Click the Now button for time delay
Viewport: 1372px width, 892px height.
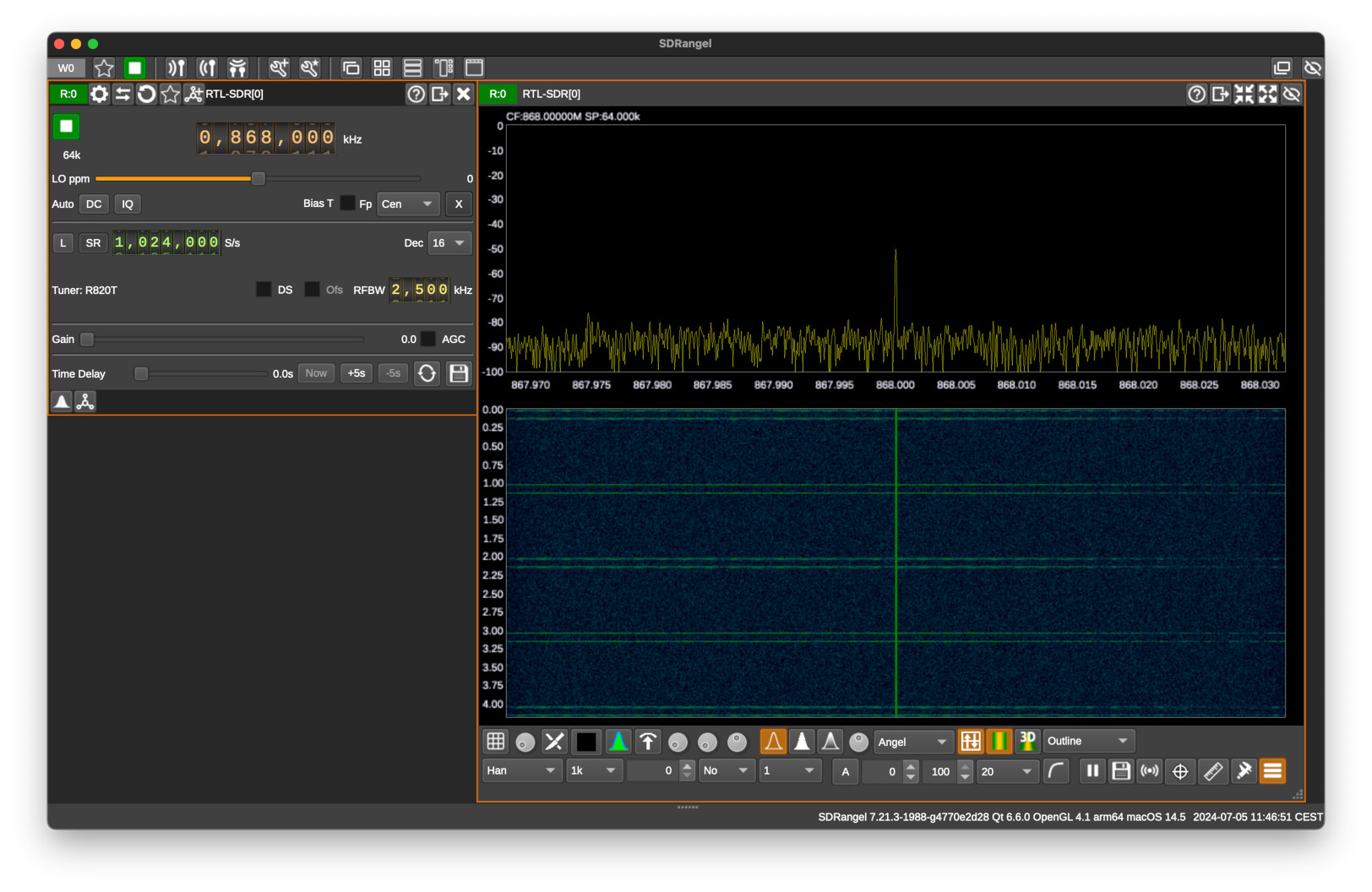(316, 373)
